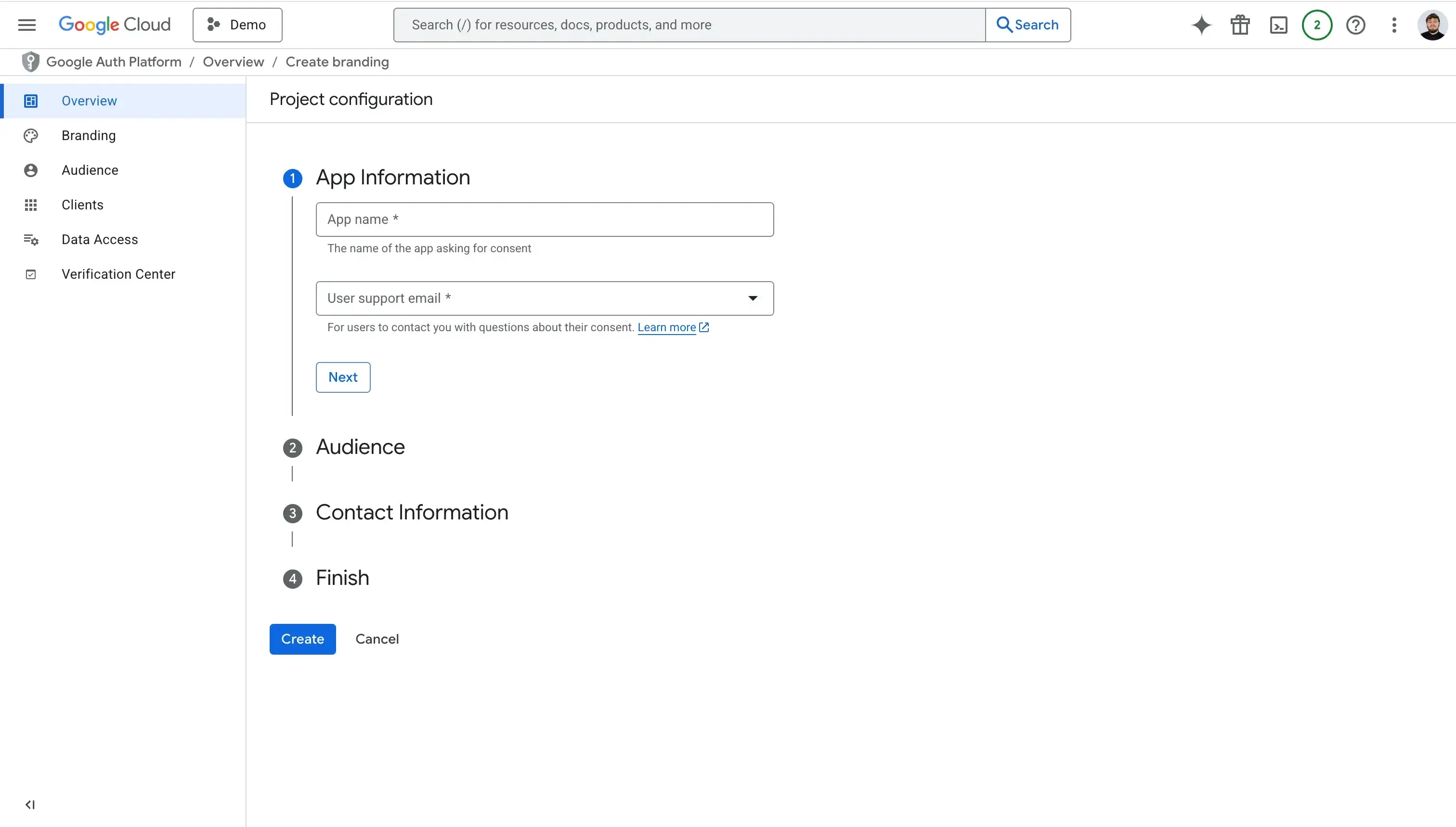Open the Google Auth Platform key icon
The width and height of the screenshot is (1456, 827).
point(31,61)
